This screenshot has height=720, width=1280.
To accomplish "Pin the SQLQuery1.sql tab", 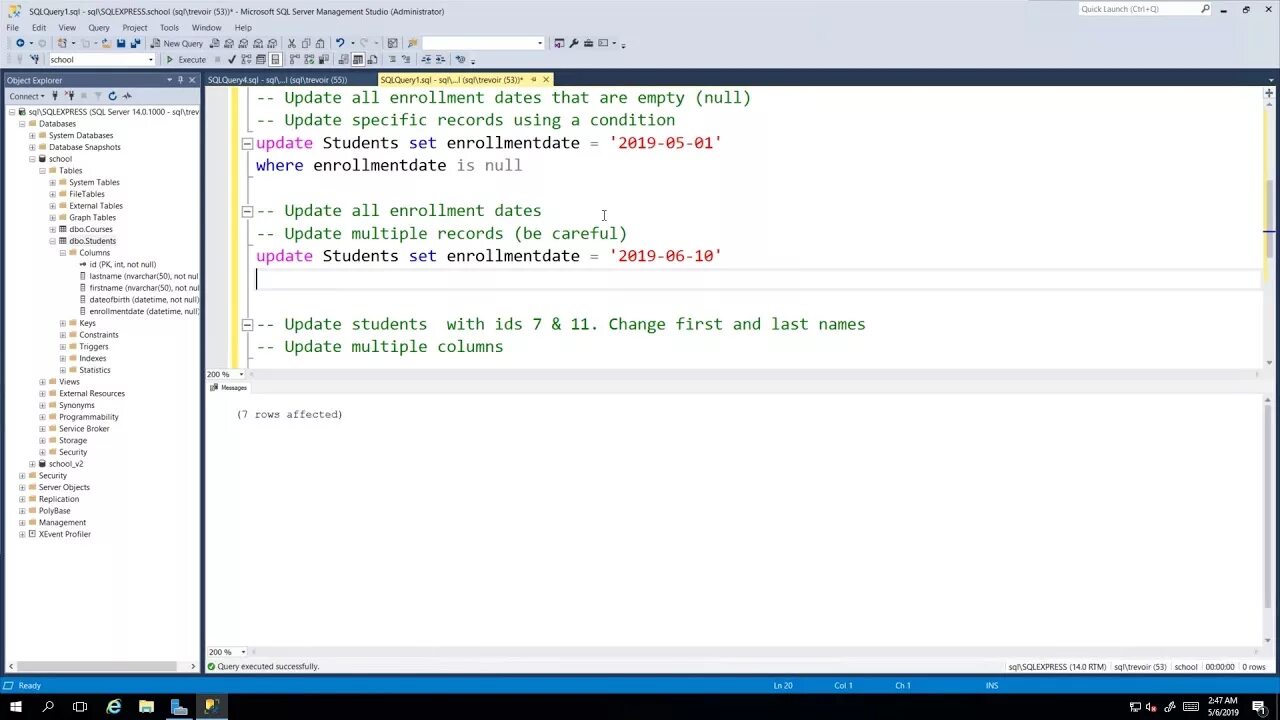I will coord(533,80).
